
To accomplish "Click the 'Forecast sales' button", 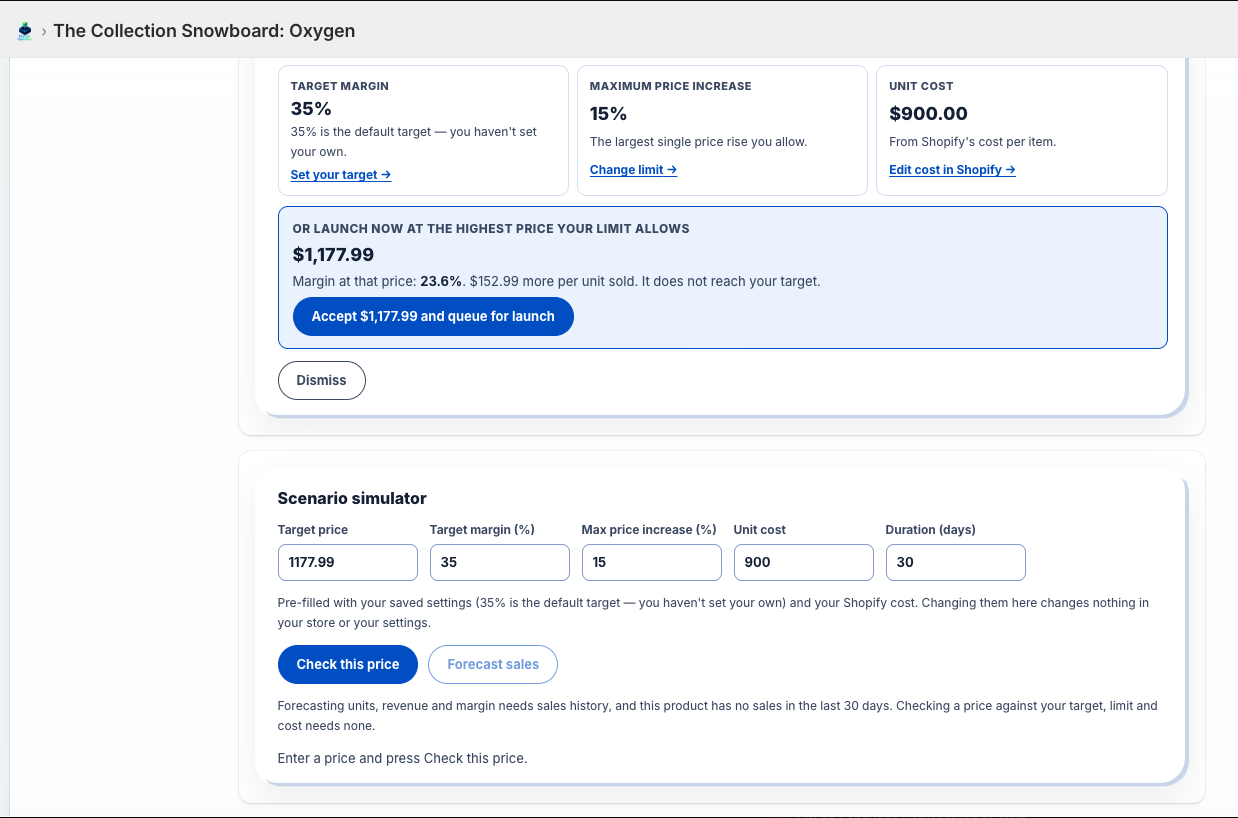I will point(493,664).
